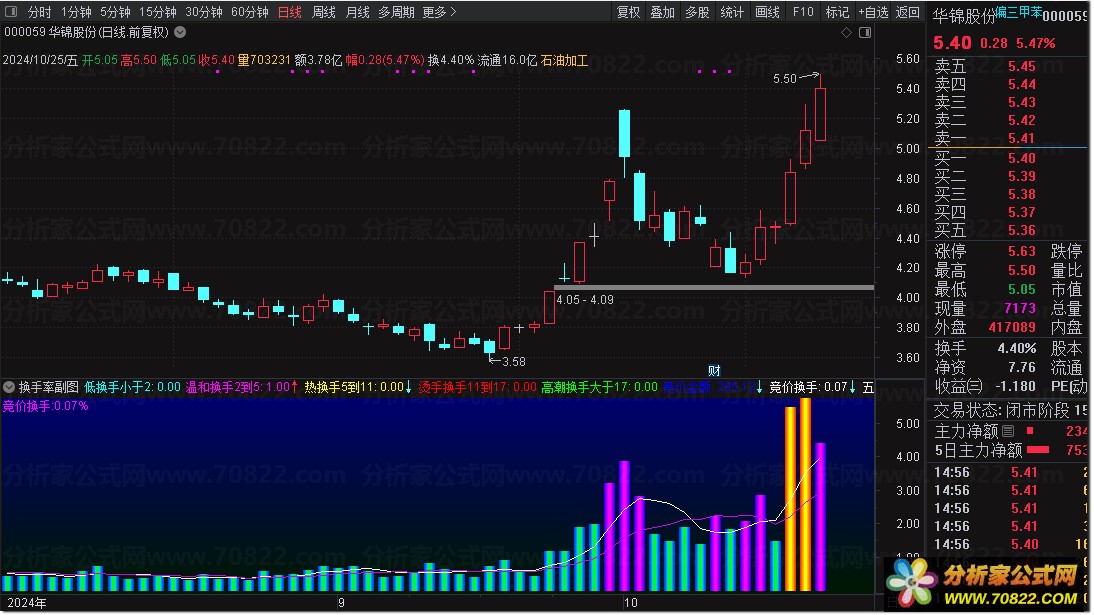Viewport: 1094px width, 615px height.
Task: Toggle the panel layout icon at toolbar start
Action: point(11,11)
